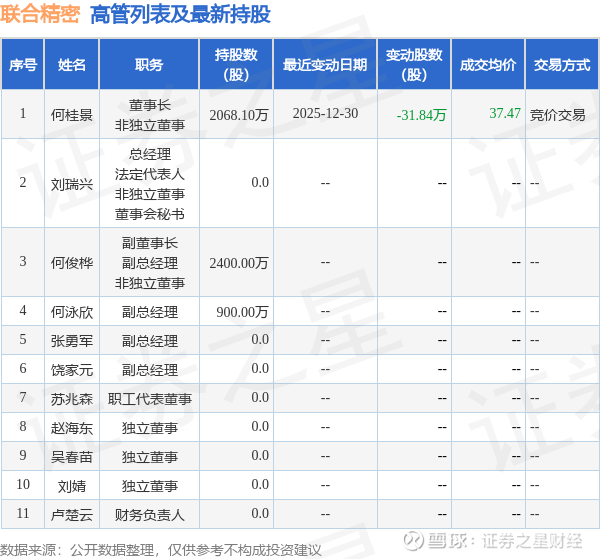This screenshot has height=559, width=600.
Task: Select executive name 何桂景
Action: pyautogui.click(x=72, y=115)
